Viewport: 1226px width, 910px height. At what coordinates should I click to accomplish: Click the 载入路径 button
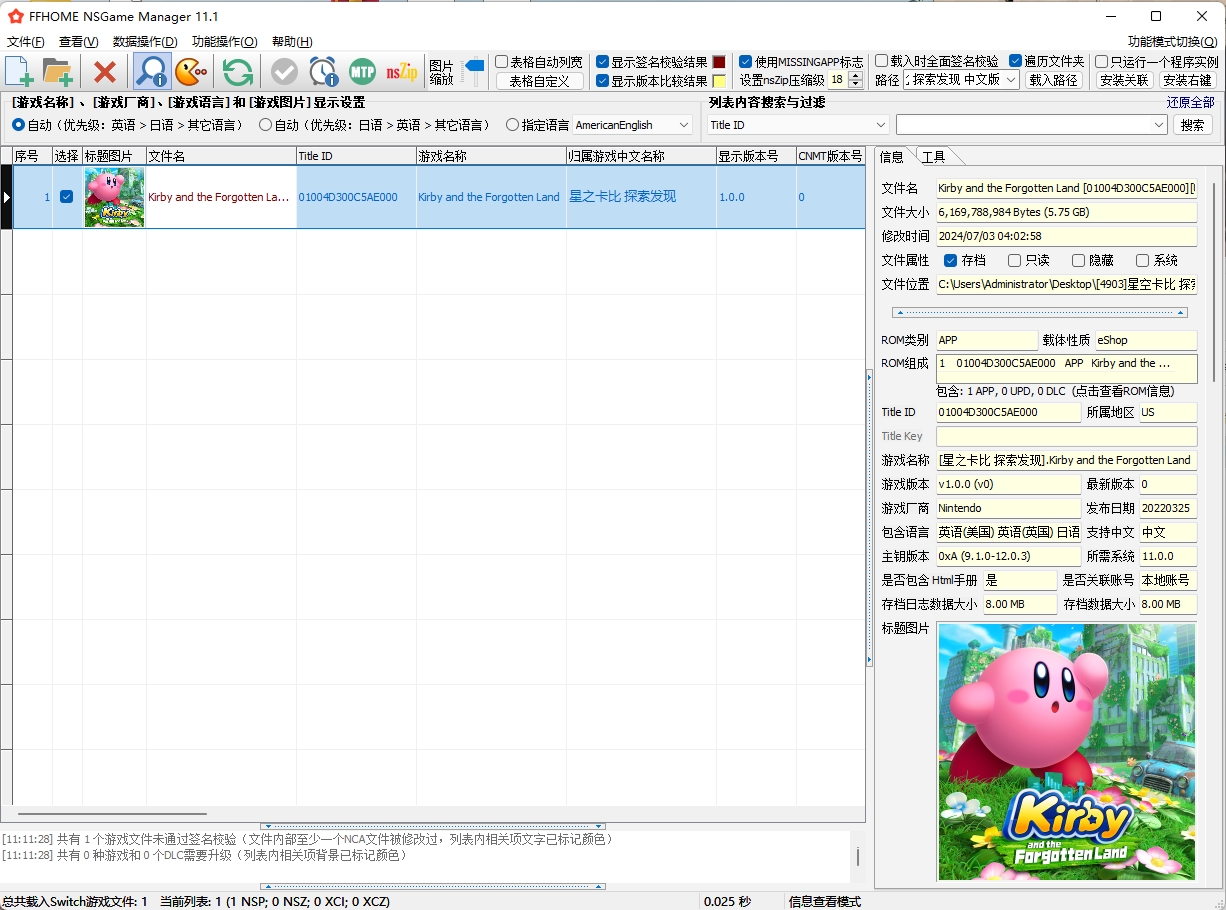(x=1054, y=80)
